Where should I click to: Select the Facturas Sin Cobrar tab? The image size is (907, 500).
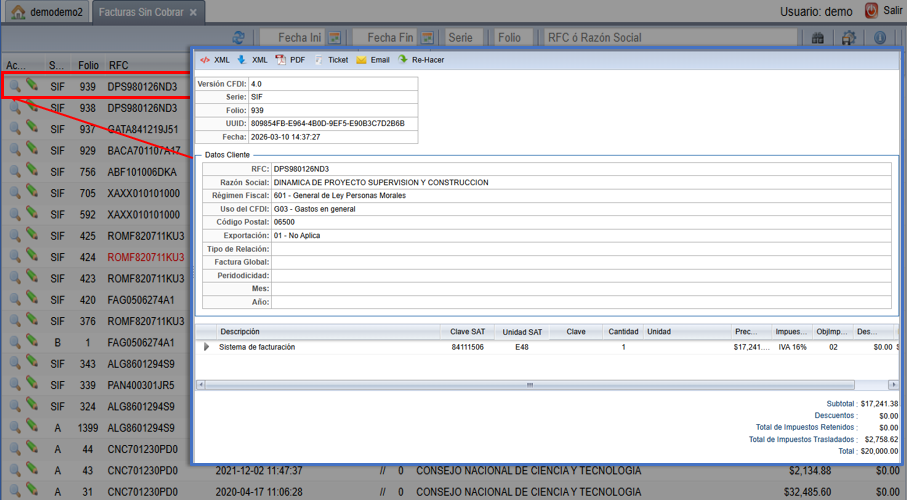(x=140, y=12)
